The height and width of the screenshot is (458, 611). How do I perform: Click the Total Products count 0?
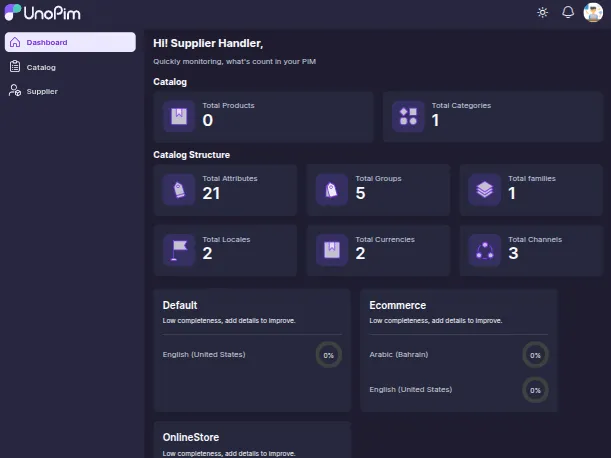[208, 120]
